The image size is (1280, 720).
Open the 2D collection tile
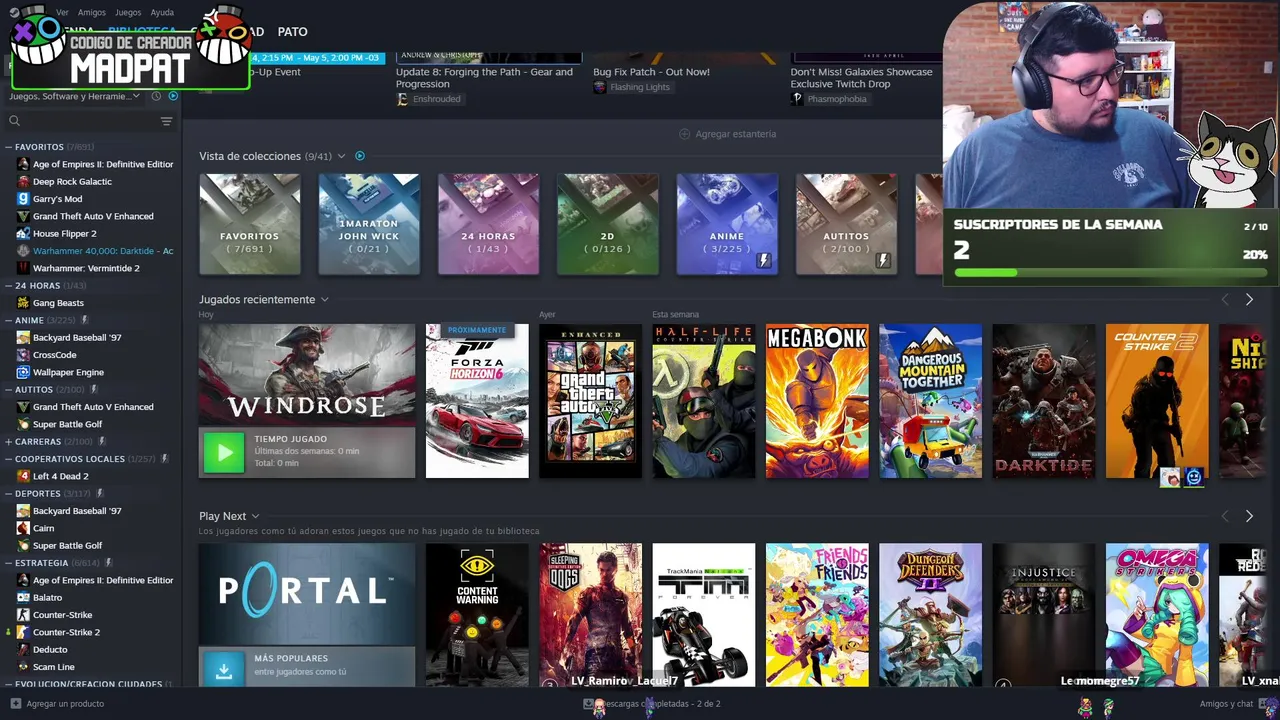[x=608, y=224]
